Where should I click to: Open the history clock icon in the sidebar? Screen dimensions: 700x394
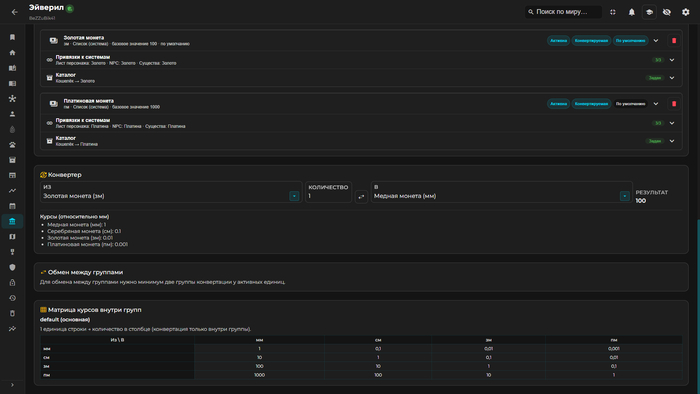(x=12, y=298)
